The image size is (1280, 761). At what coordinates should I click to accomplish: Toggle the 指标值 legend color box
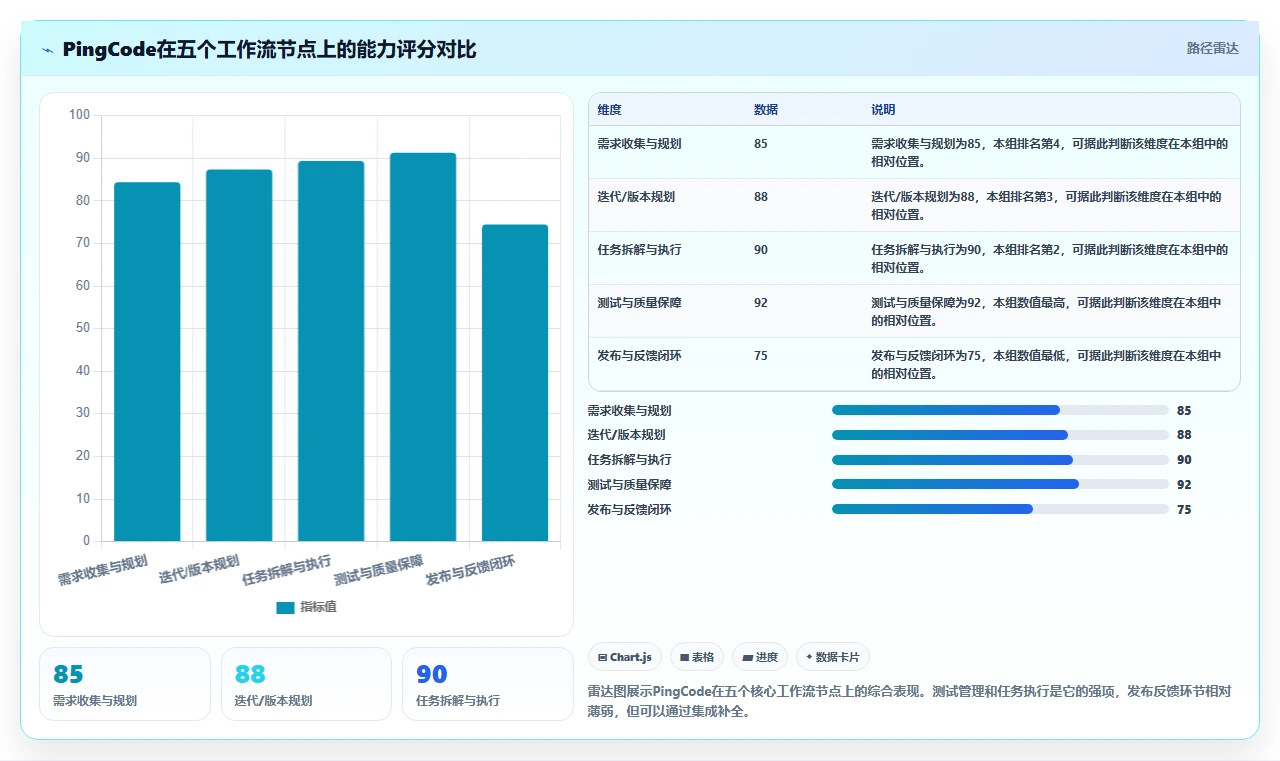286,607
